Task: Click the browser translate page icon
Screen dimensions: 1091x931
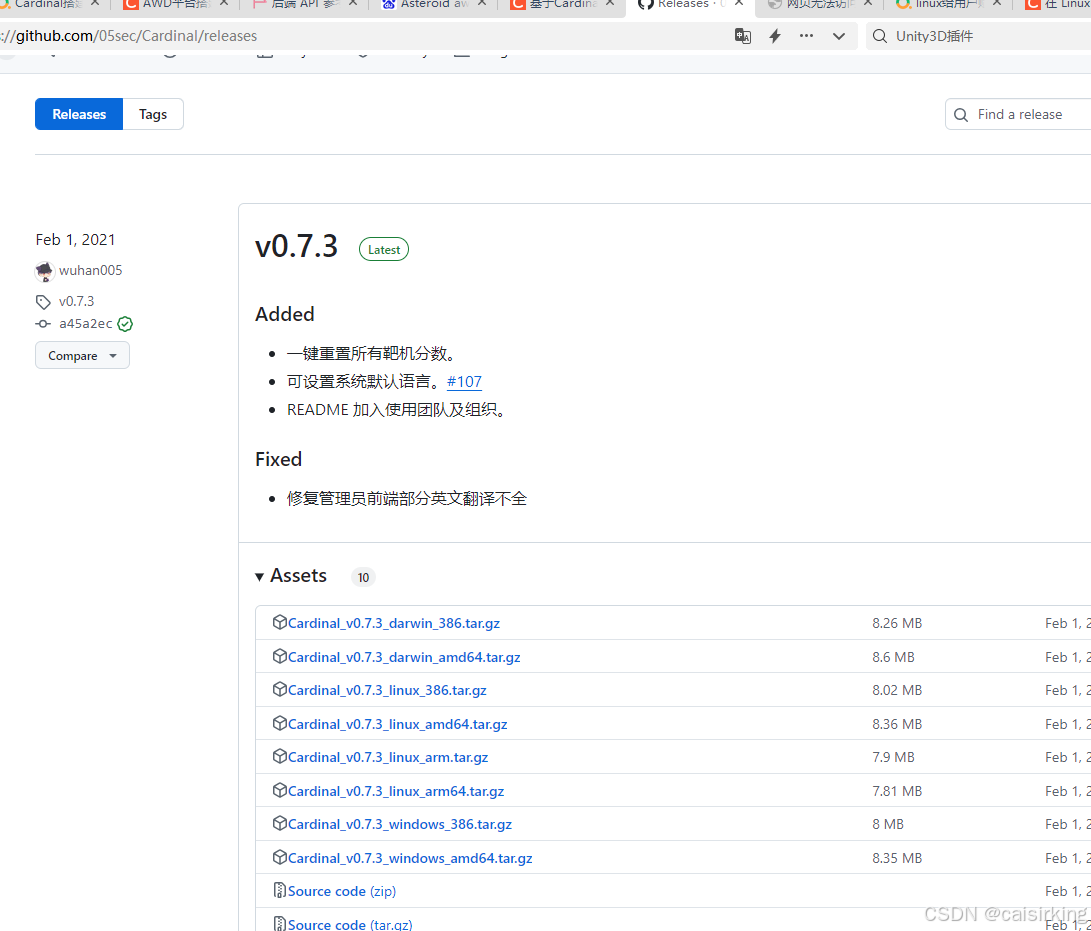Action: 742,36
